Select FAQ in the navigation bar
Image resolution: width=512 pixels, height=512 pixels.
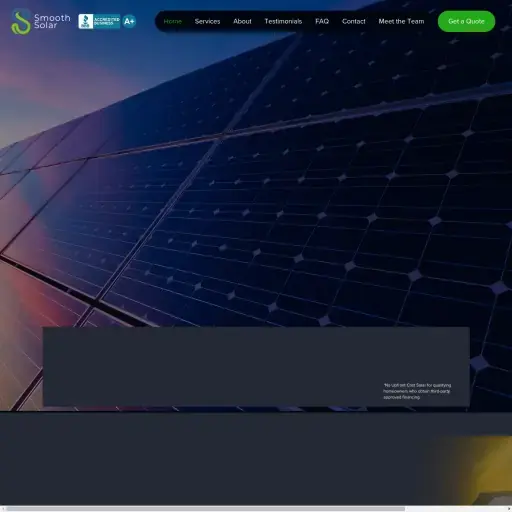(x=322, y=21)
